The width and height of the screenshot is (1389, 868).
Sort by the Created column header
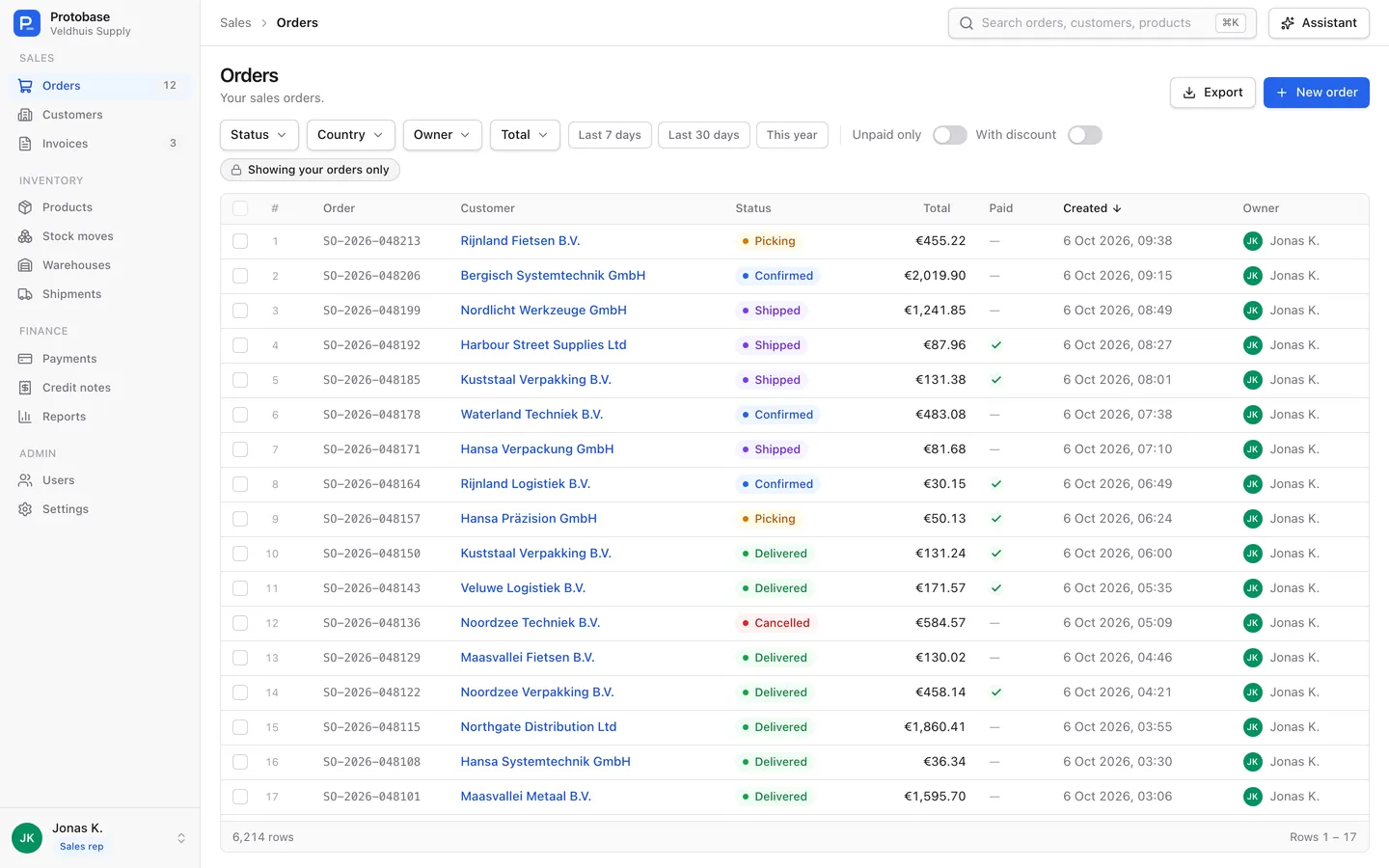[1092, 208]
